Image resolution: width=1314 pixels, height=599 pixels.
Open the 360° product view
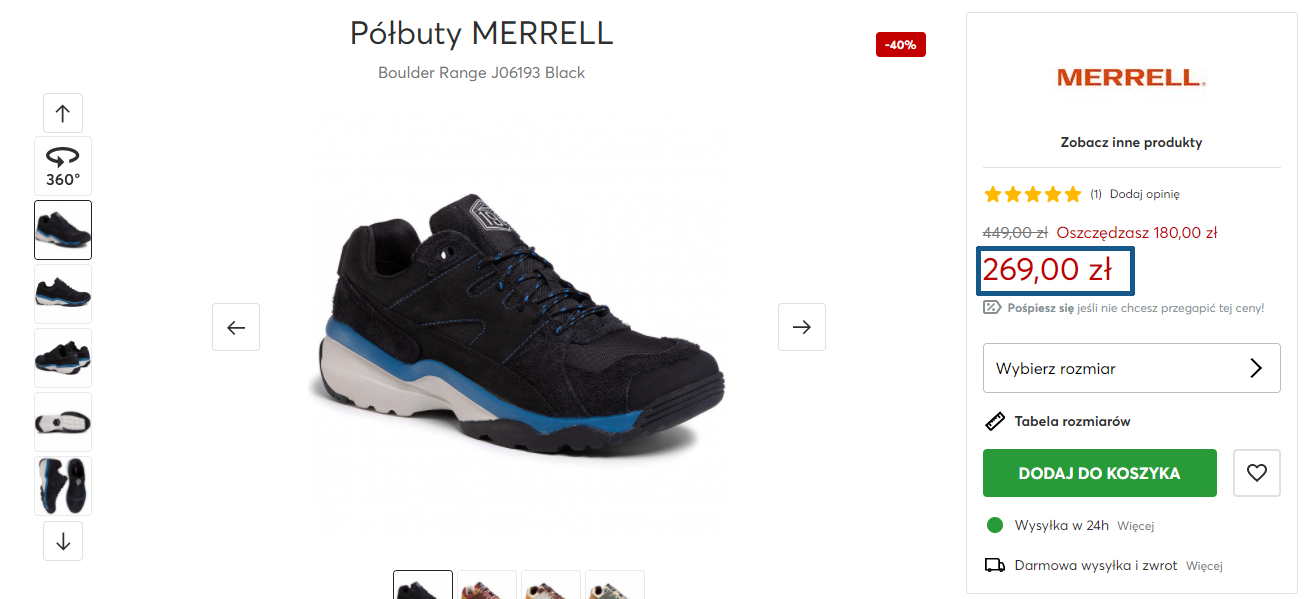tap(63, 166)
